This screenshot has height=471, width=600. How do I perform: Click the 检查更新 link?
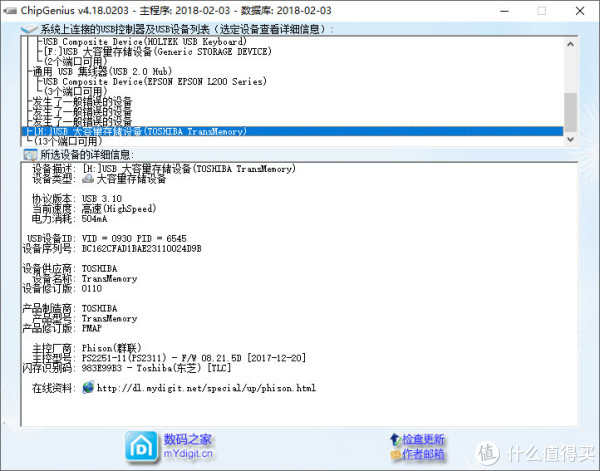click(x=424, y=438)
